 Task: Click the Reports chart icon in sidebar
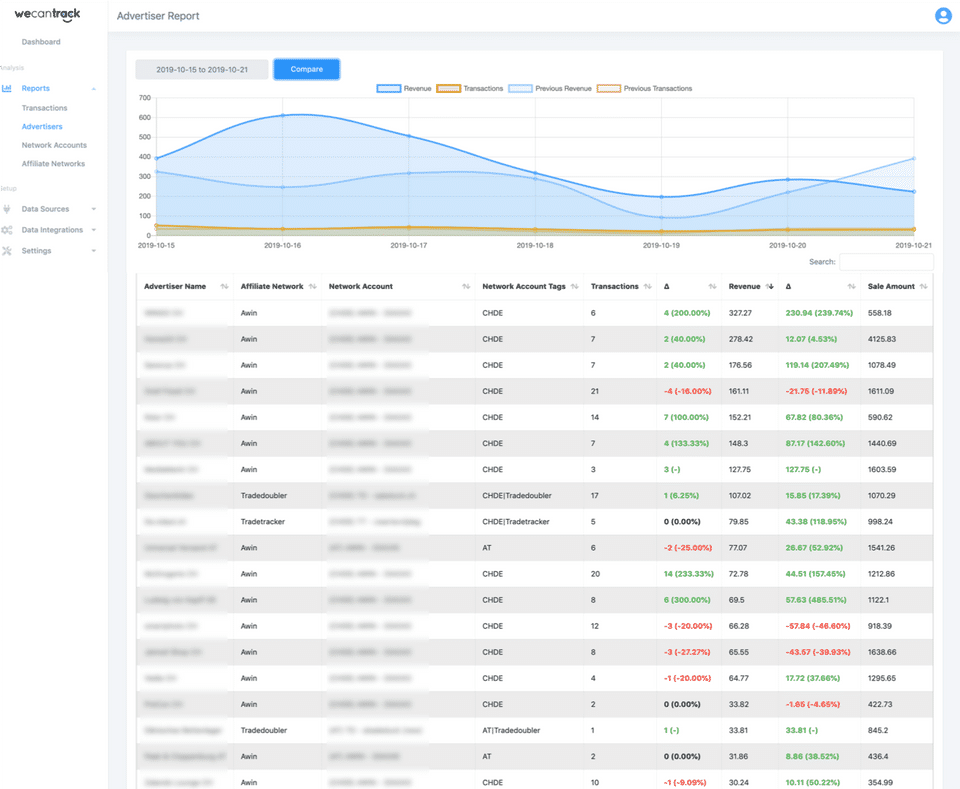point(7,88)
